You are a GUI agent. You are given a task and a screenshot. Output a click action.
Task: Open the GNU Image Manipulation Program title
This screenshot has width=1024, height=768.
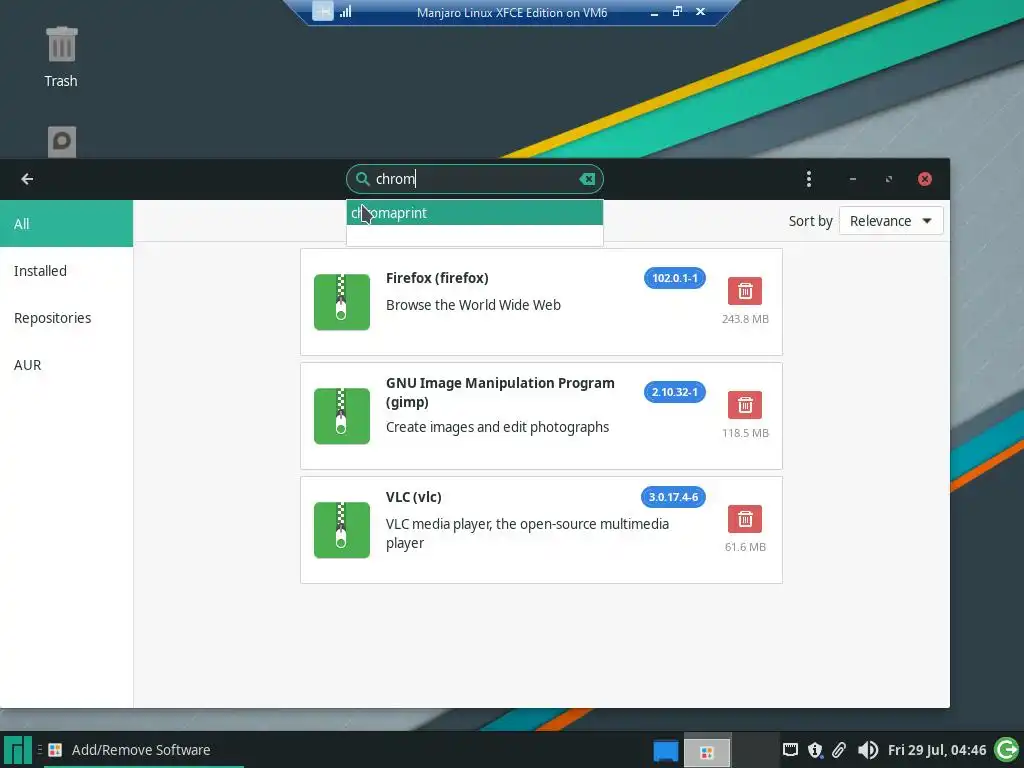coord(500,392)
